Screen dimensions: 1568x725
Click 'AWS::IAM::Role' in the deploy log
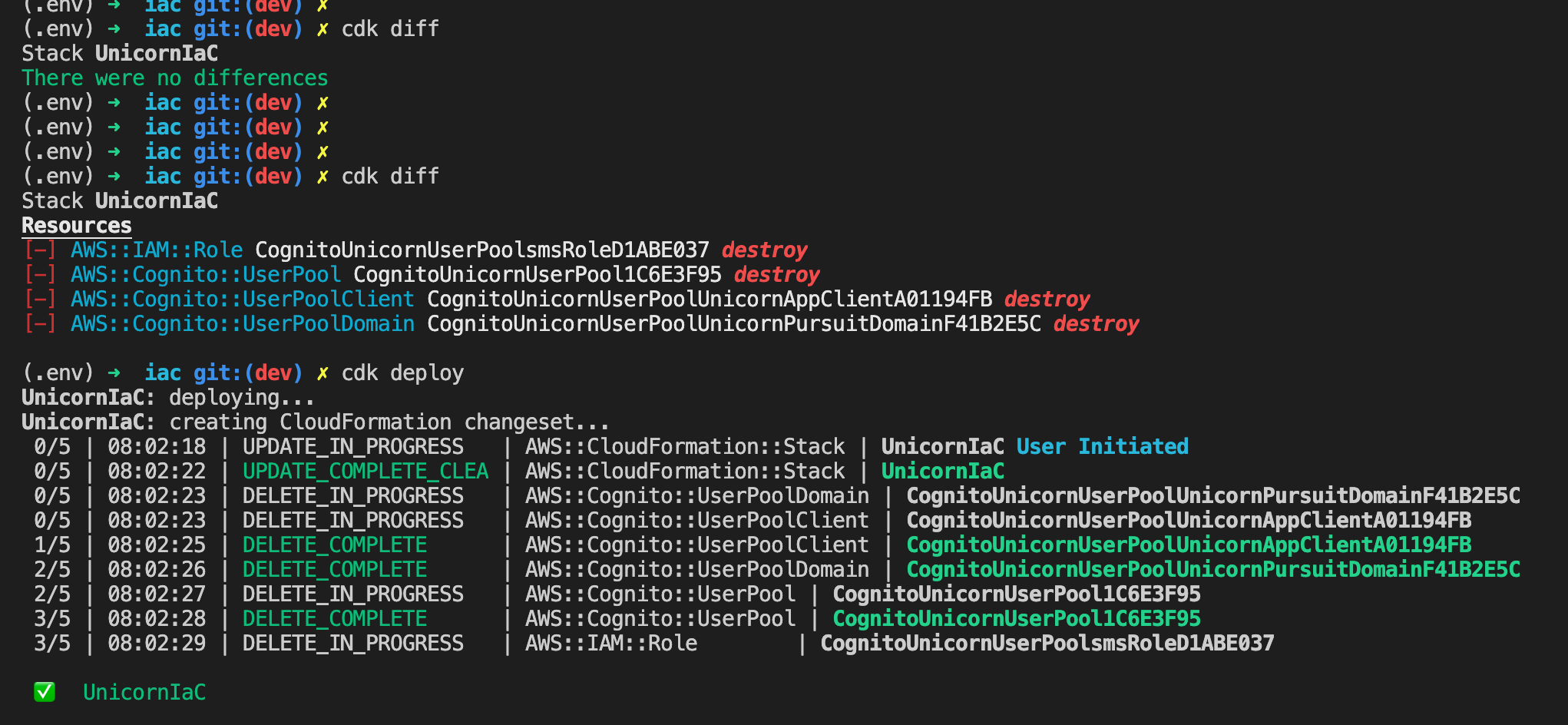coord(611,644)
